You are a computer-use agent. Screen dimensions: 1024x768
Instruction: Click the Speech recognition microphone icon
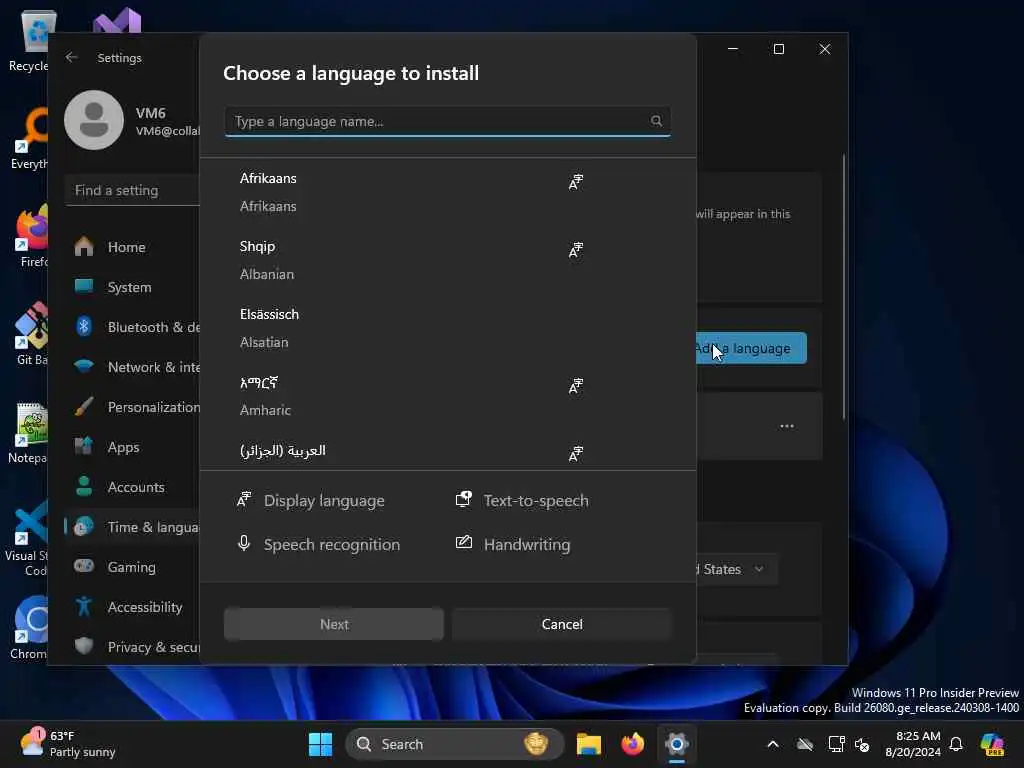244,543
